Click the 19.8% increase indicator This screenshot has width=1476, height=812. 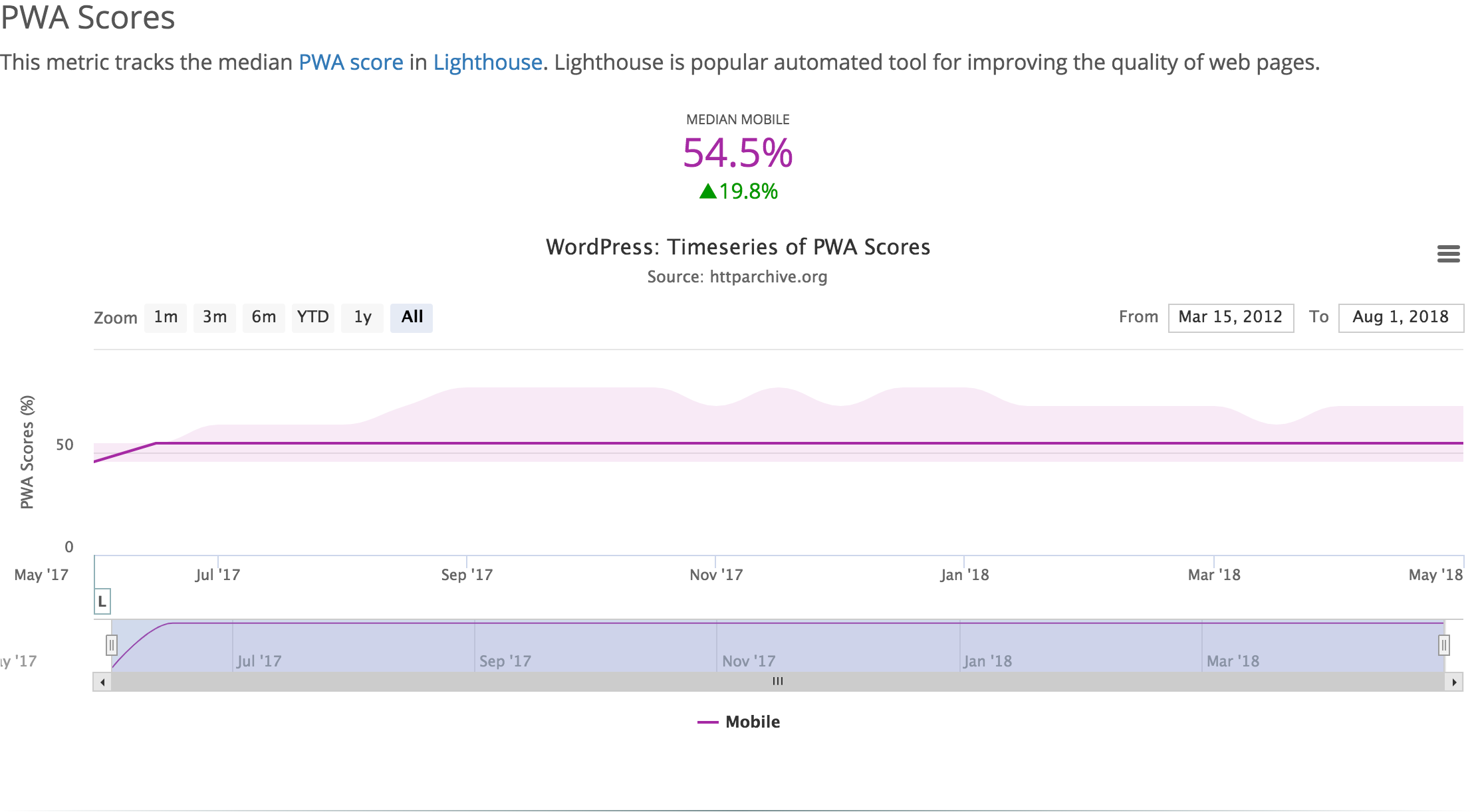tap(738, 191)
